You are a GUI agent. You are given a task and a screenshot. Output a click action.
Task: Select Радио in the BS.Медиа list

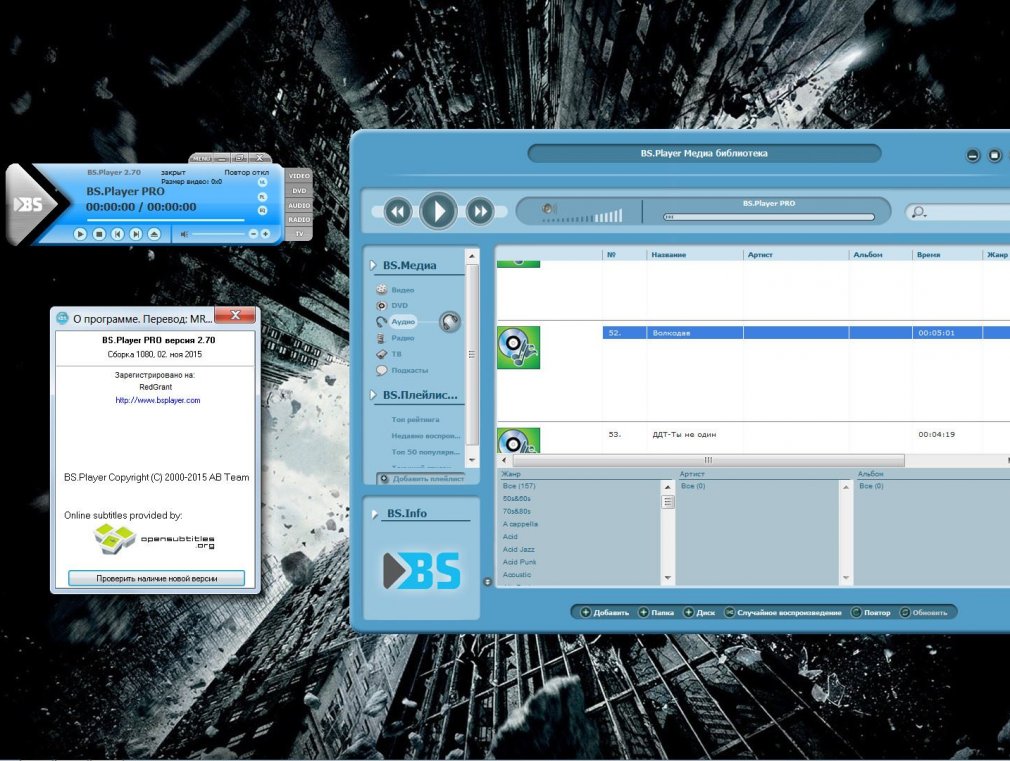(403, 338)
